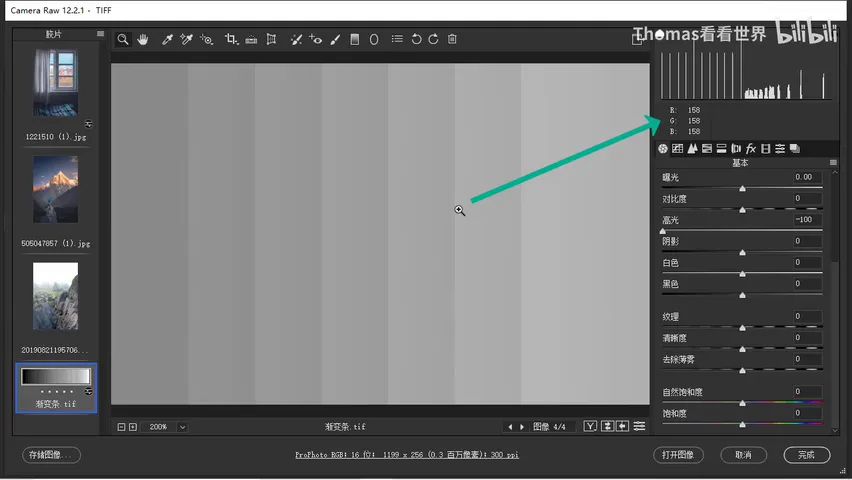Toggle before/after view Y button
Screen dimensions: 852x480
pos(590,426)
